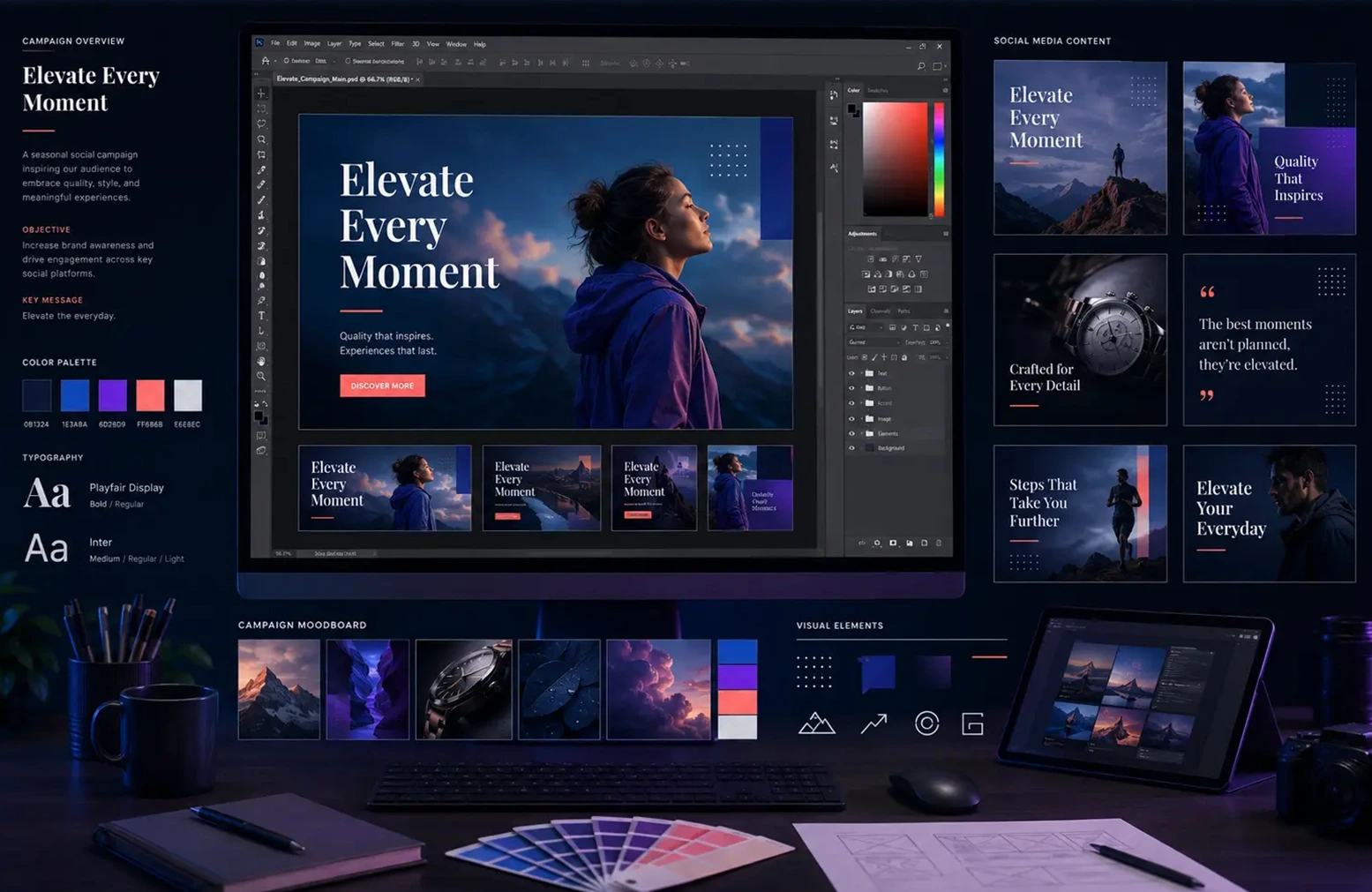Hide the Elements layer group
The image size is (1372, 892).
[851, 433]
